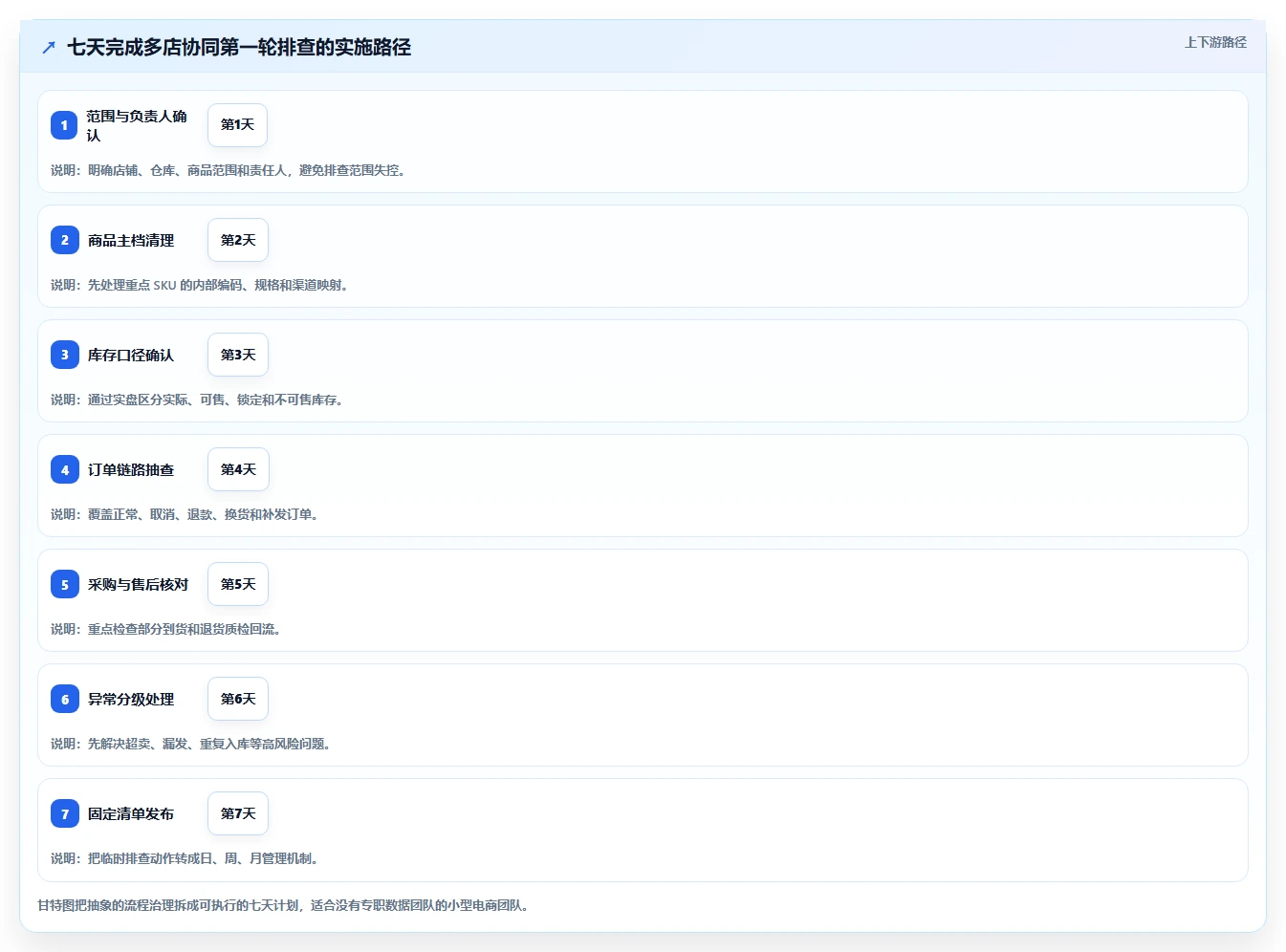Select step number 3 badge
The width and height of the screenshot is (1286, 952).
[65, 355]
